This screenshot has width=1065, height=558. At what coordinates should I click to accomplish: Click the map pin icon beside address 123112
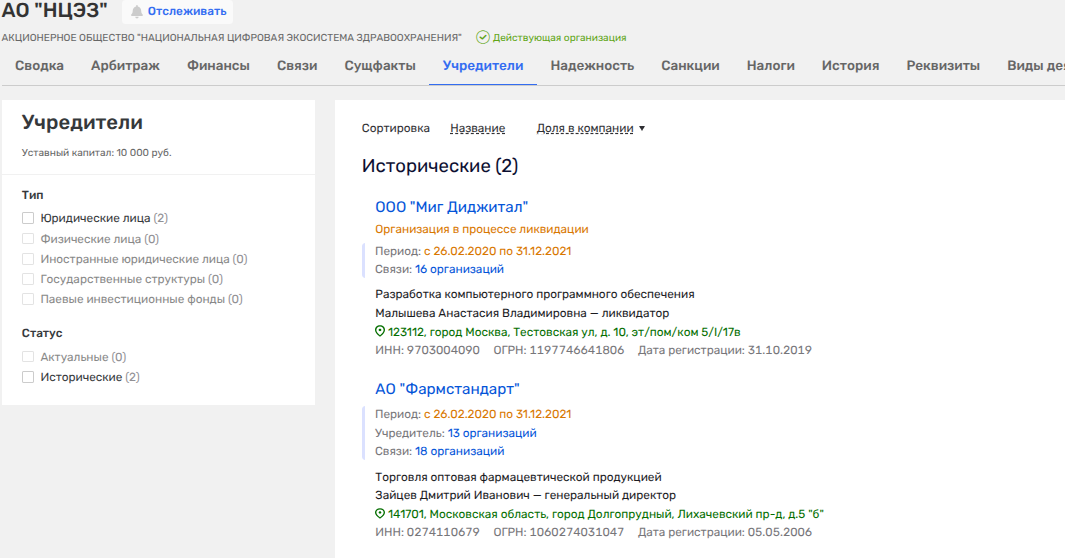[380, 331]
